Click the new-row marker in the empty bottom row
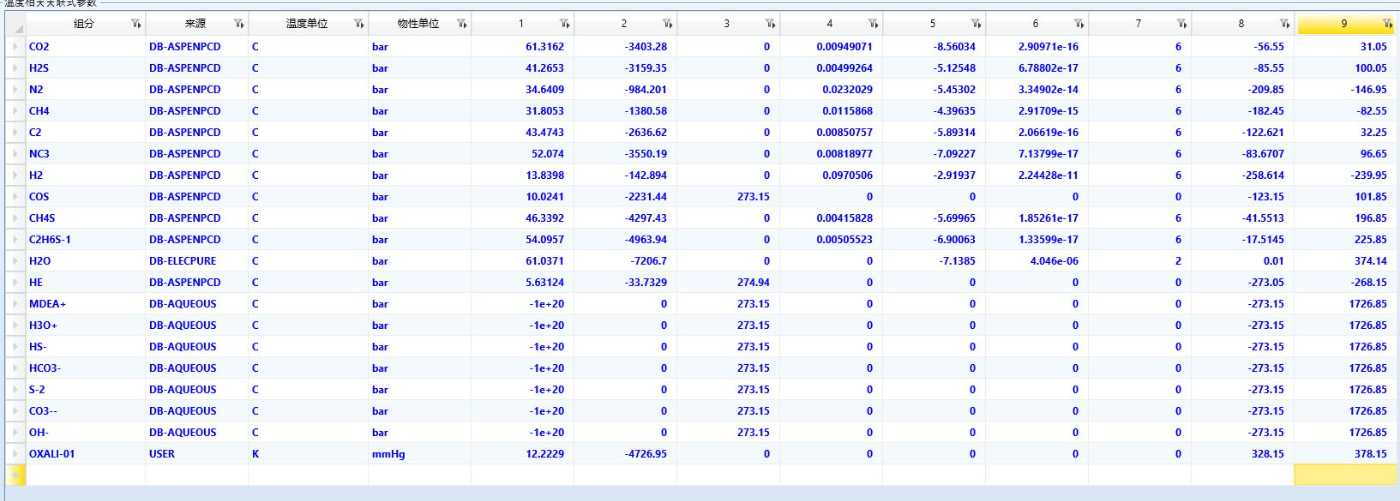 [13, 475]
